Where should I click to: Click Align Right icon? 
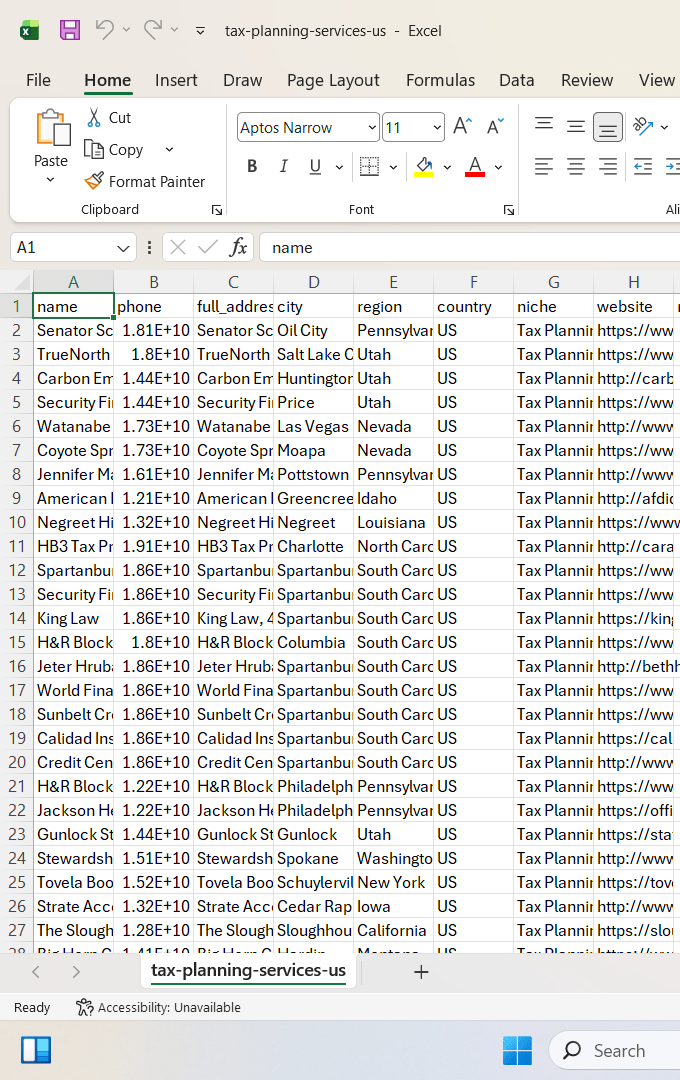(608, 166)
